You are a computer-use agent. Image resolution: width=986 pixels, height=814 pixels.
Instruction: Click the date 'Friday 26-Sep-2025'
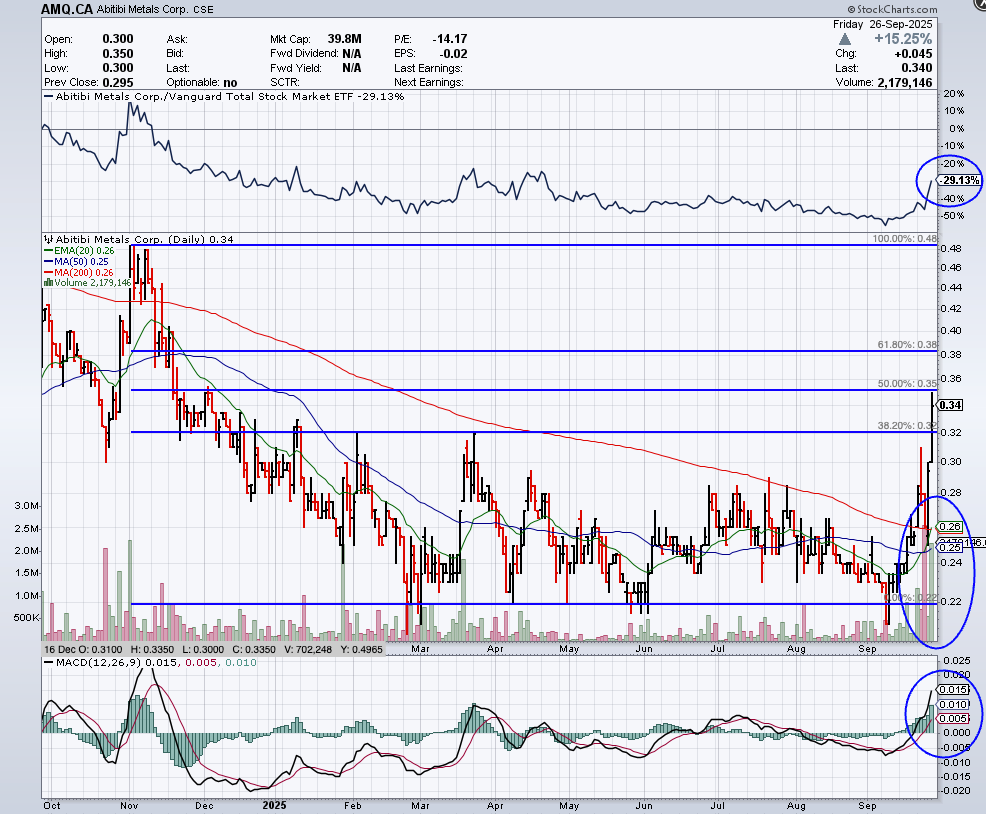click(x=882, y=24)
